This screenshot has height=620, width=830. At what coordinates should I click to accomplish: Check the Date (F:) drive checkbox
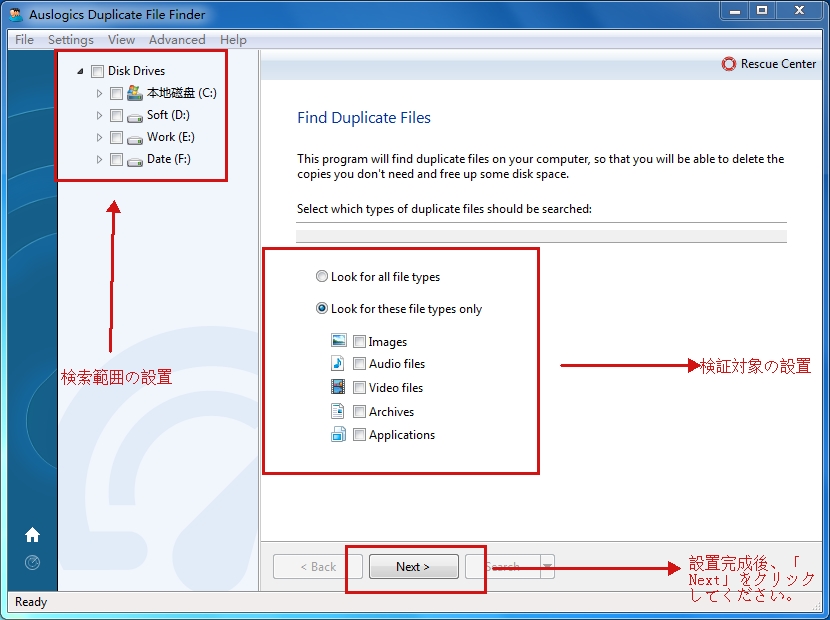pyautogui.click(x=116, y=159)
